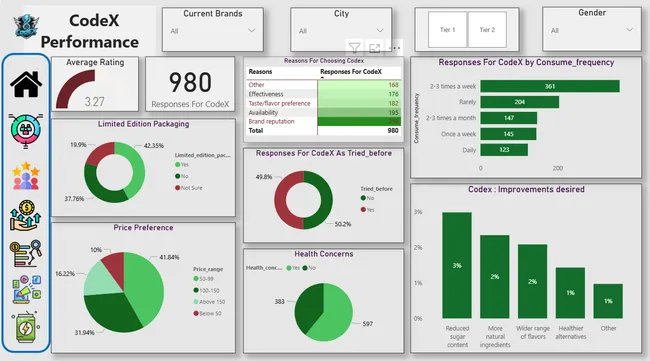650x361 pixels.
Task: Open the market share donut icon page
Action: click(x=26, y=131)
